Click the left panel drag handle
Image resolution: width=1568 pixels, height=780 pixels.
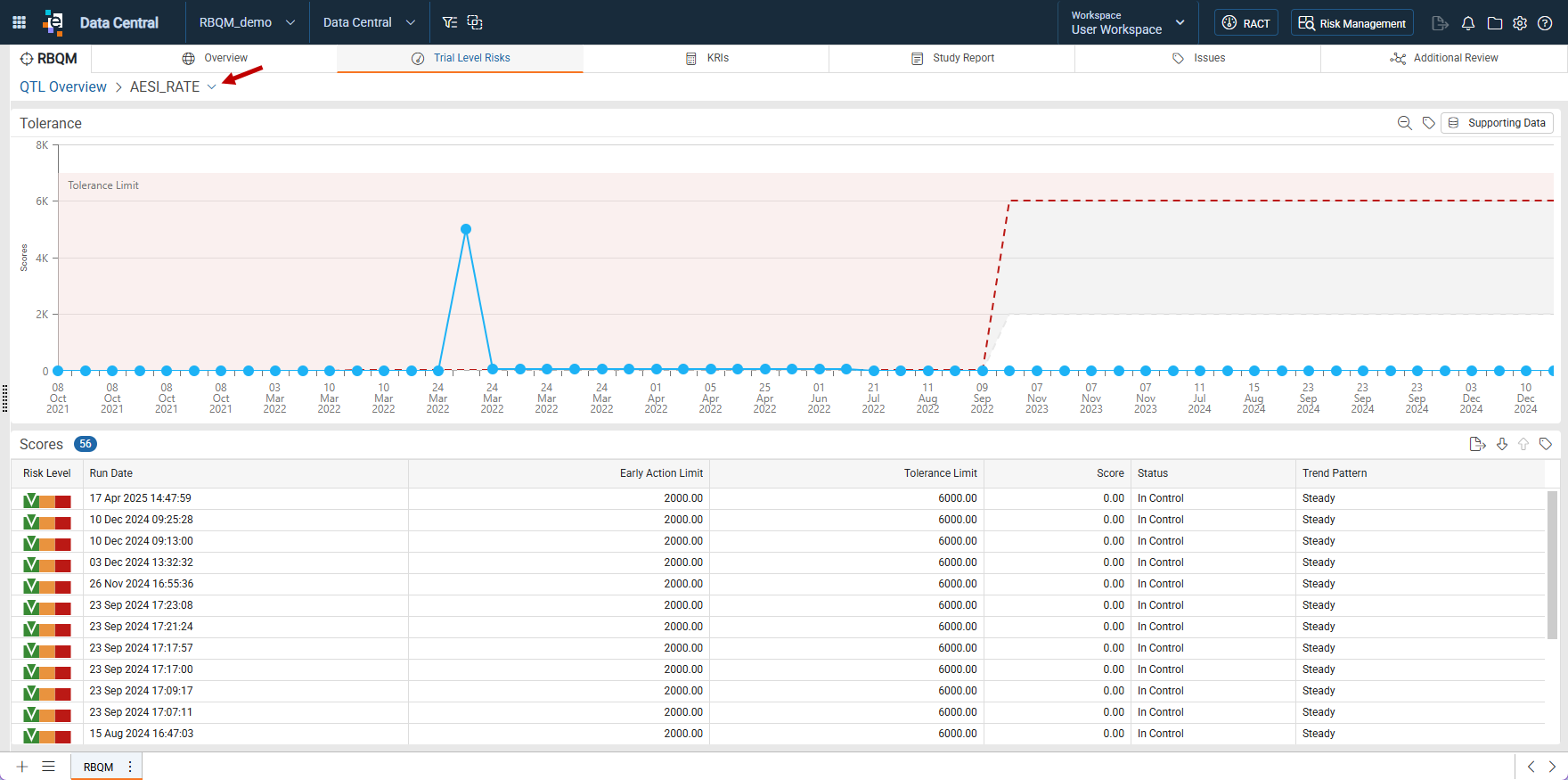5,398
